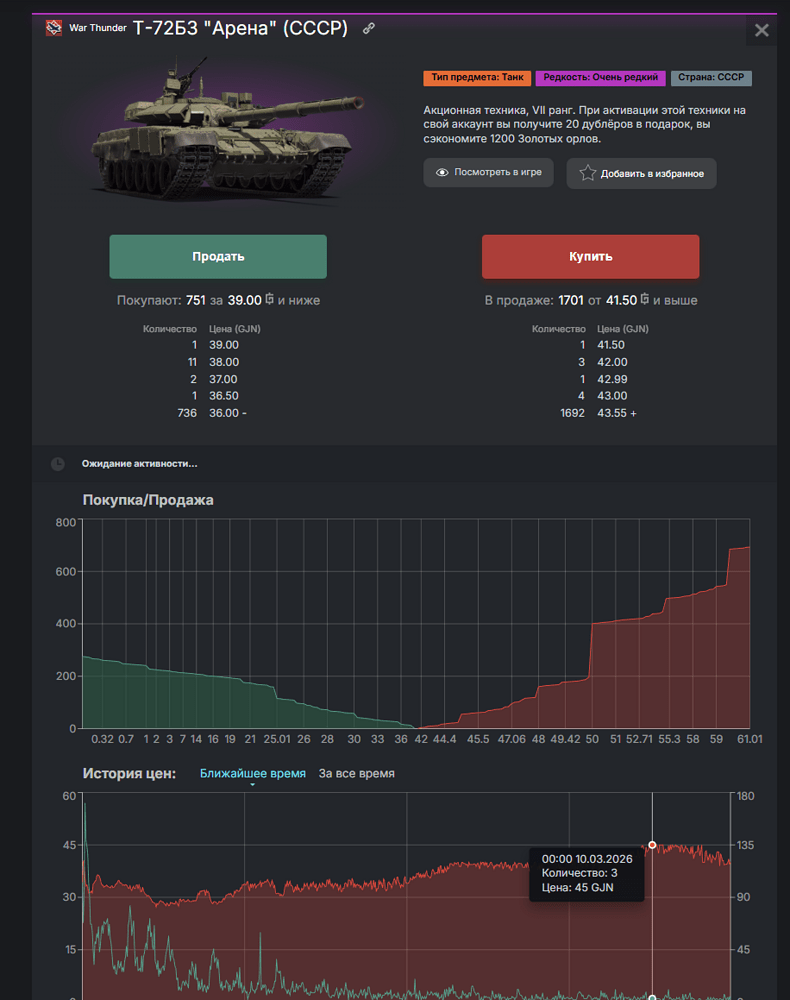This screenshot has height=1000, width=790.
Task: Click the chain link icon beside the title
Action: (x=369, y=29)
